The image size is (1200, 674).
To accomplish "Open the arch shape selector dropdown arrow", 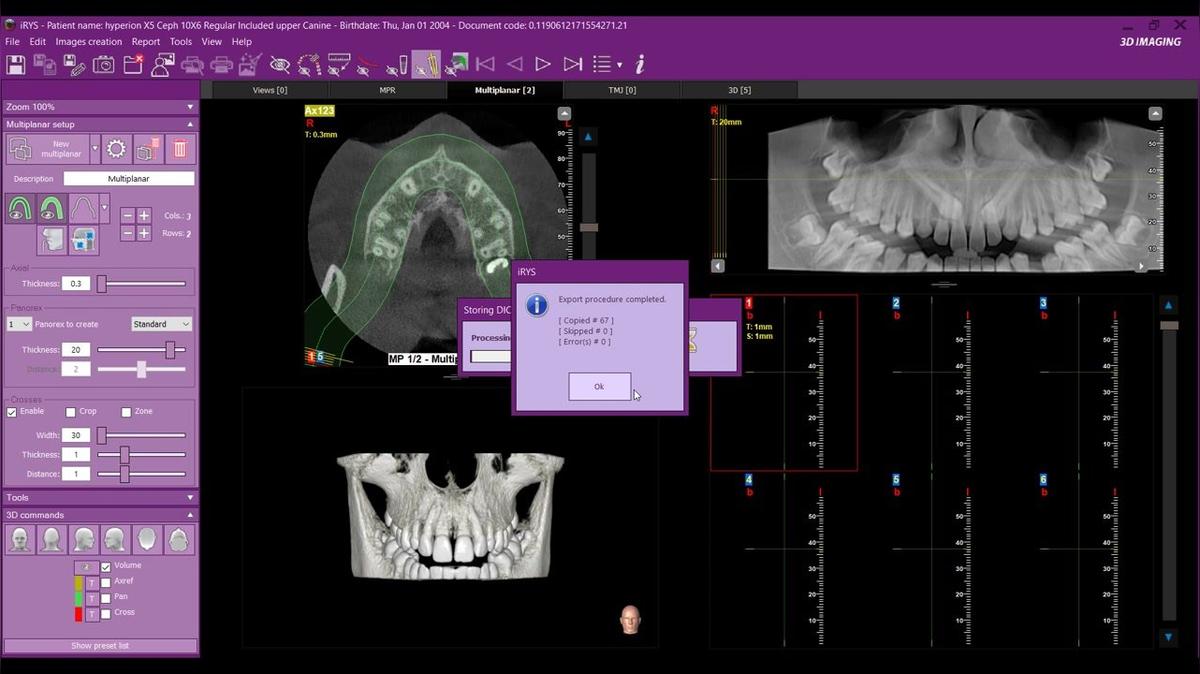I will pos(104,208).
